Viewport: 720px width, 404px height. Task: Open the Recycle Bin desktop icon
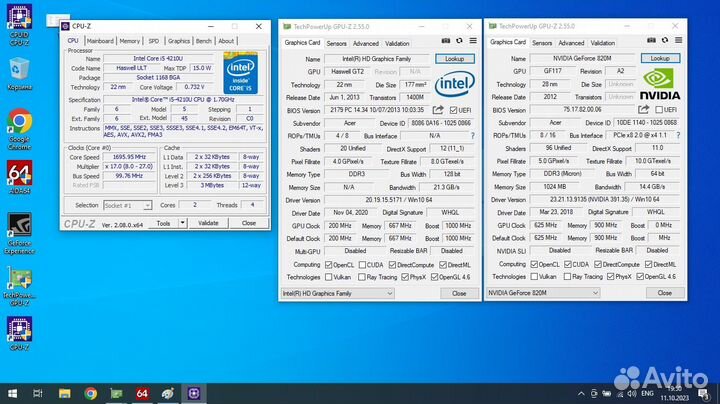[19, 73]
